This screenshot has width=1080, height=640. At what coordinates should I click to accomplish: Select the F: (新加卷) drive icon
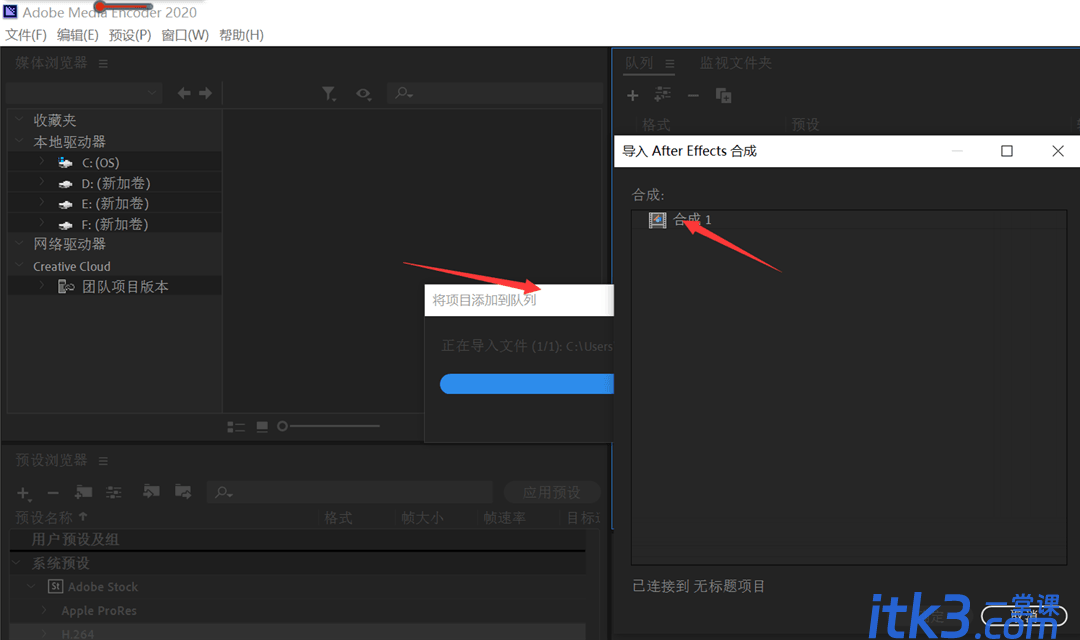pos(65,225)
